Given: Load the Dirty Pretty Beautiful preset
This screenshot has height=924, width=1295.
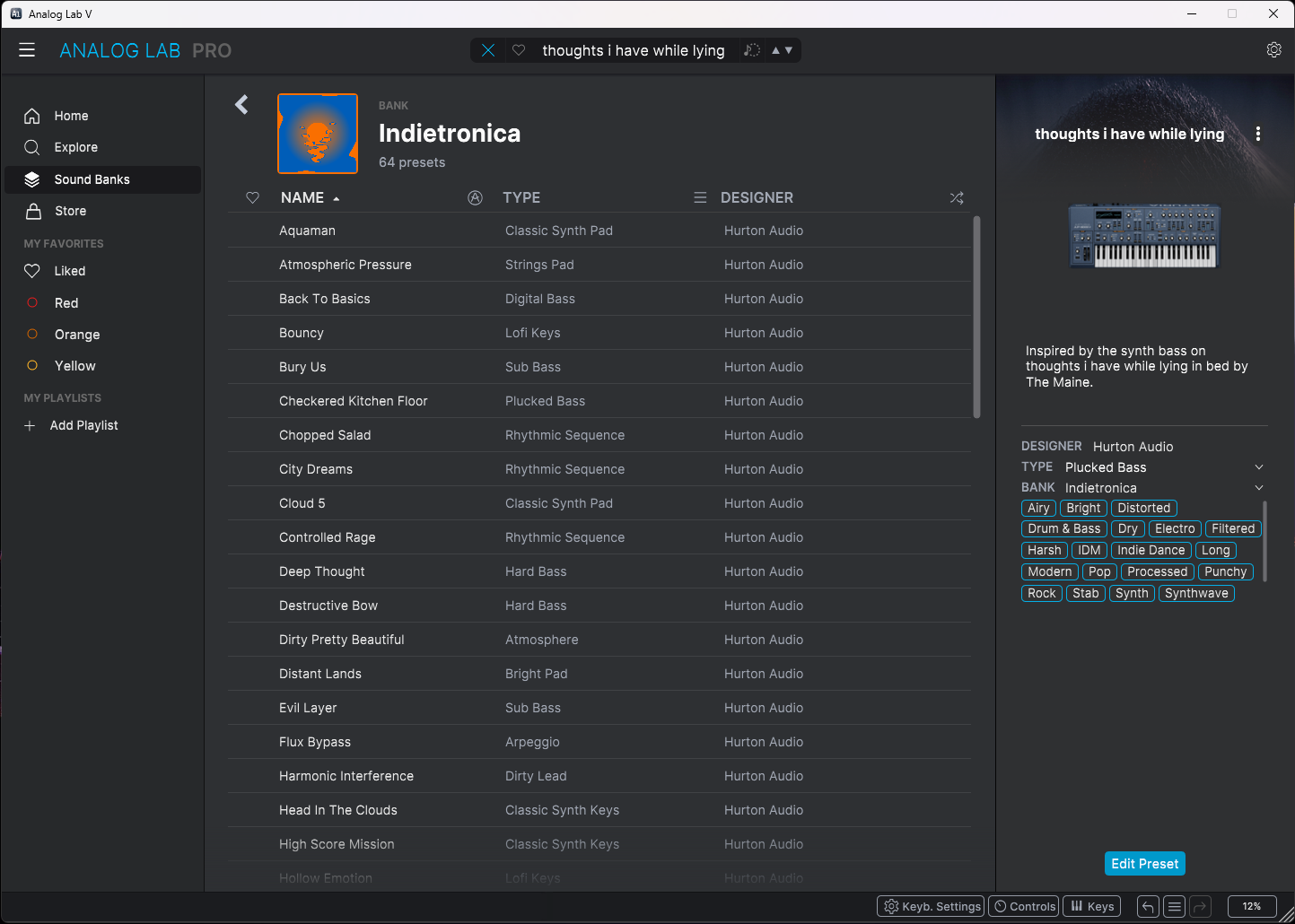Looking at the screenshot, I should pos(599,640).
